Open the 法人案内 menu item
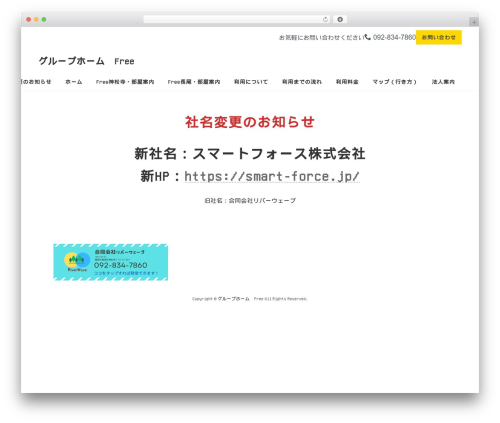Viewport: 500px width, 423px height. (x=443, y=82)
